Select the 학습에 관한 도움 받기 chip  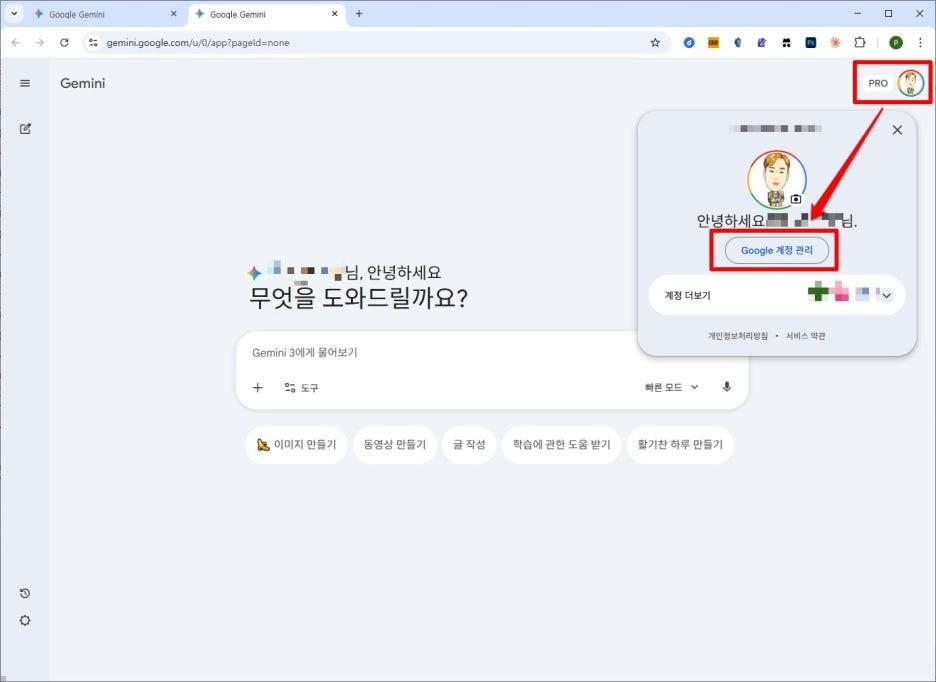coord(561,444)
